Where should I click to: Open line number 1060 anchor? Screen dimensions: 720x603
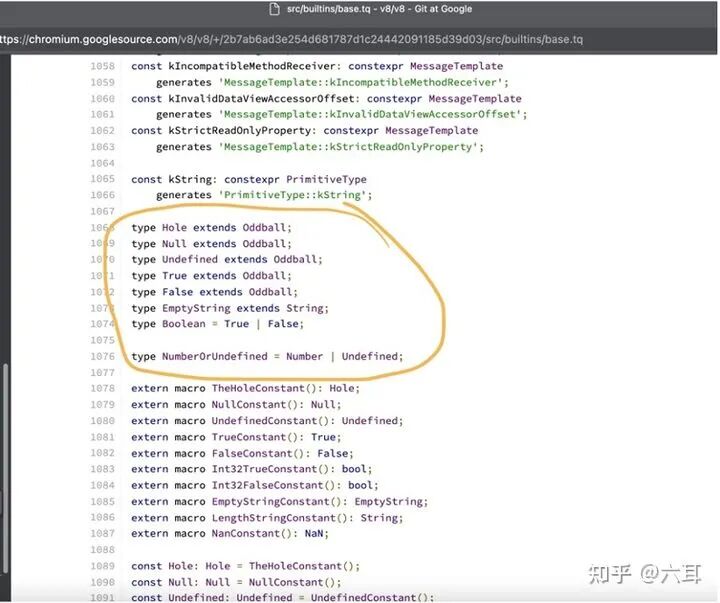pyautogui.click(x=102, y=99)
